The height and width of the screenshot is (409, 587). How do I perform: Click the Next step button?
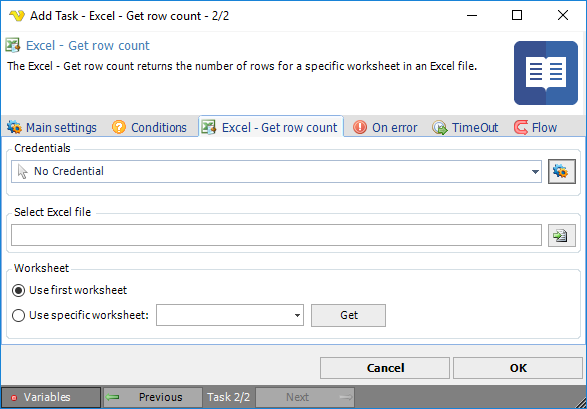coord(305,397)
